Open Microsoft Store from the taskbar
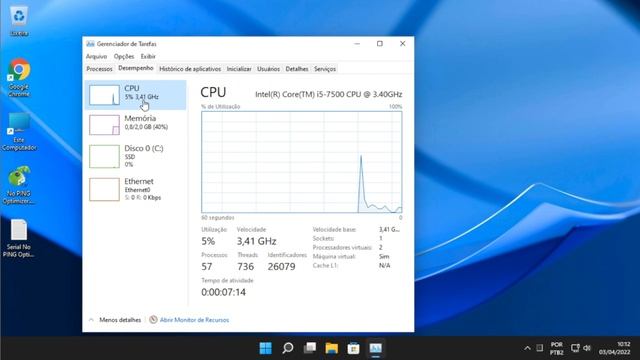 click(353, 348)
